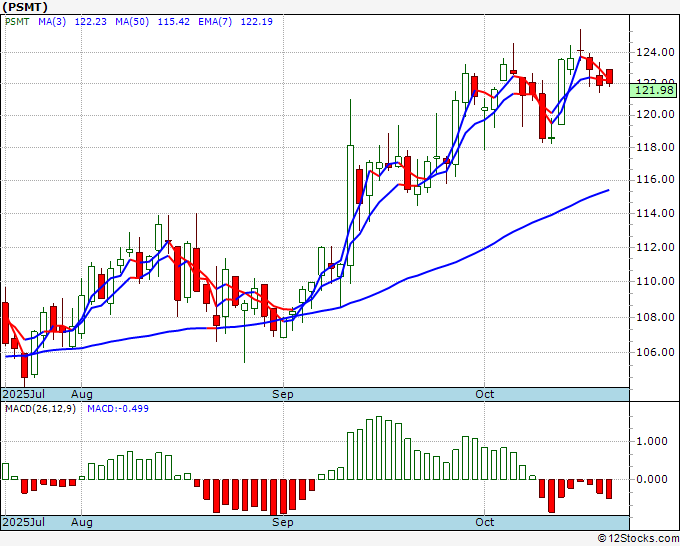This screenshot has height=546, width=680.
Task: Select the EMA(7) legend label
Action: (x=215, y=22)
